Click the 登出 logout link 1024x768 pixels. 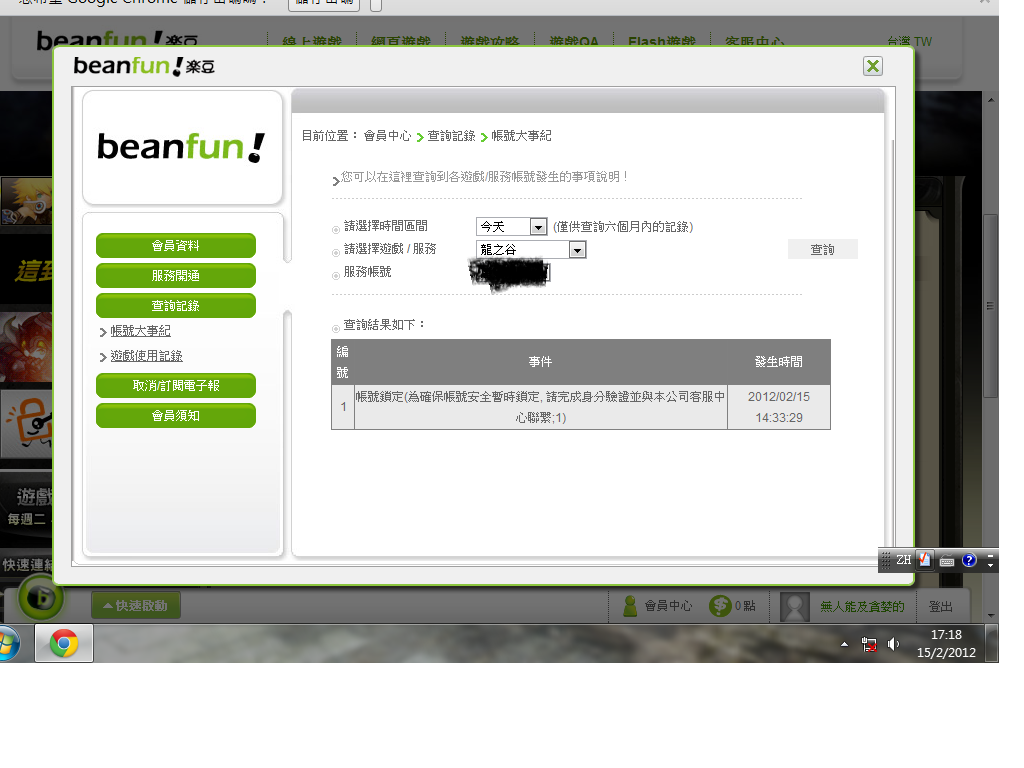click(x=940, y=607)
